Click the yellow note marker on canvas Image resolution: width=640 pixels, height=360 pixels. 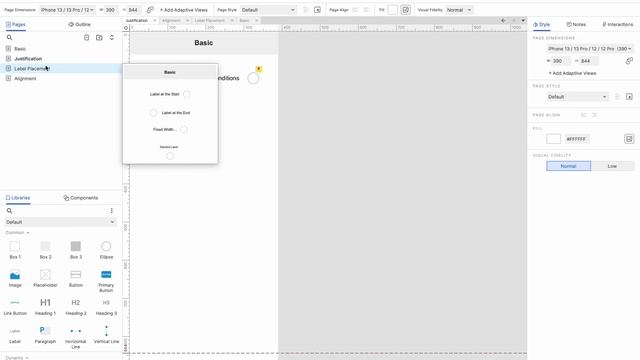coord(258,69)
